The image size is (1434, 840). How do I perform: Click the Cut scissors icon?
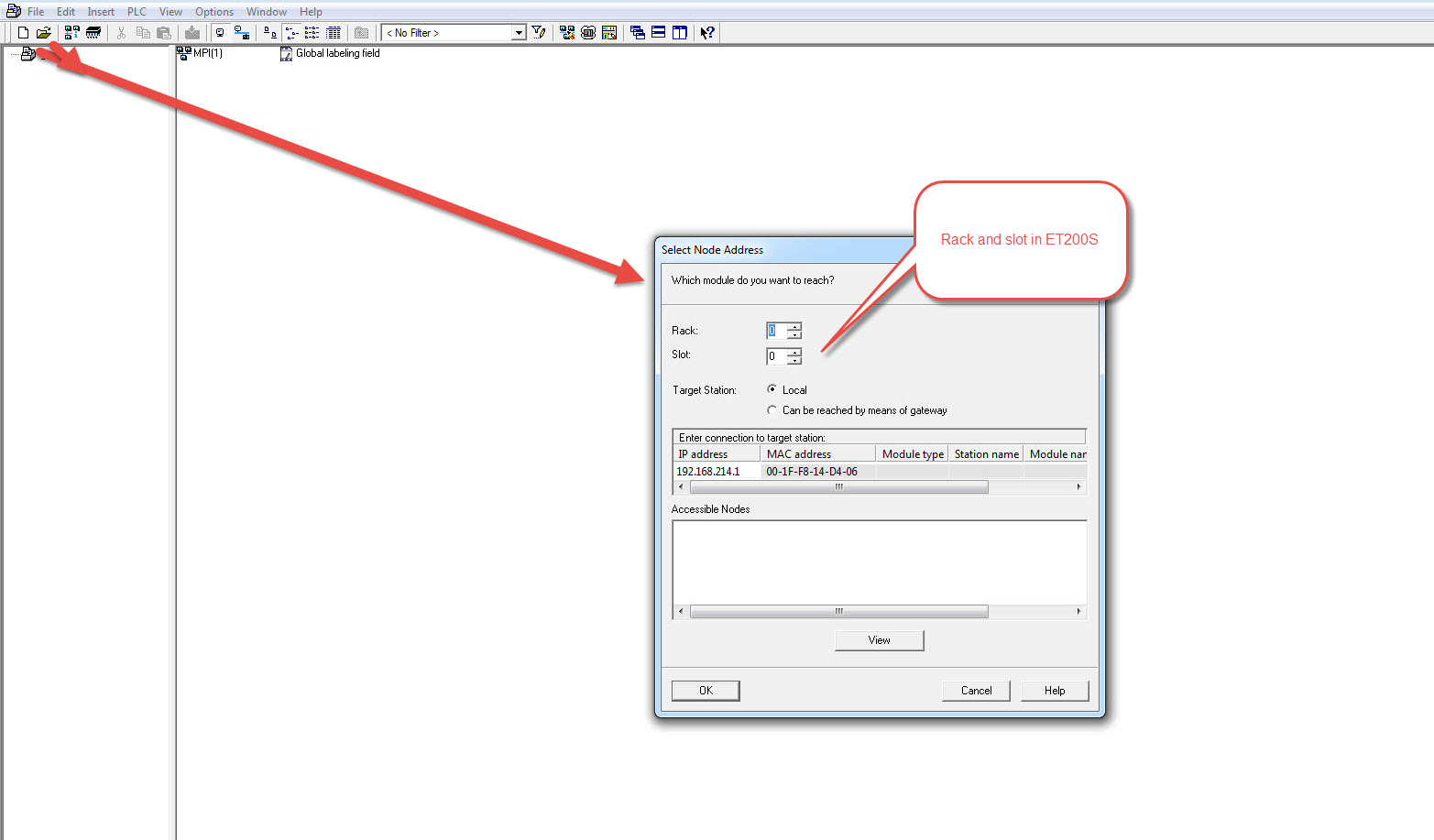tap(121, 33)
